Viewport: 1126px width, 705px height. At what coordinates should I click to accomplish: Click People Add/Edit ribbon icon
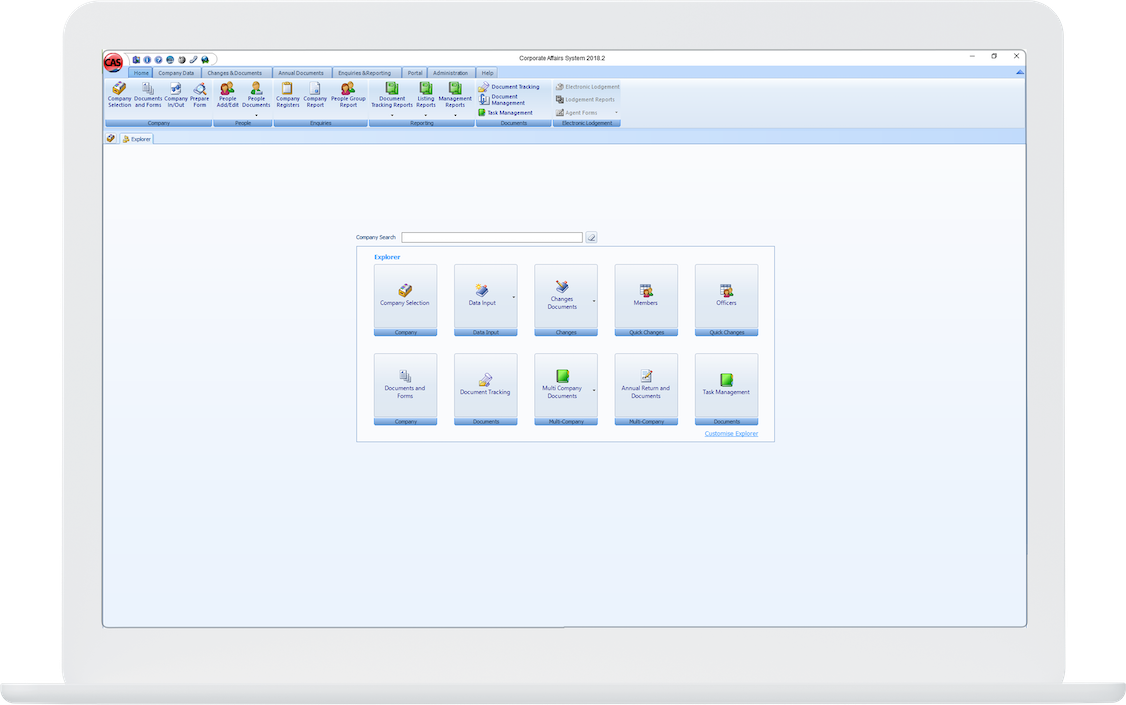[x=228, y=94]
